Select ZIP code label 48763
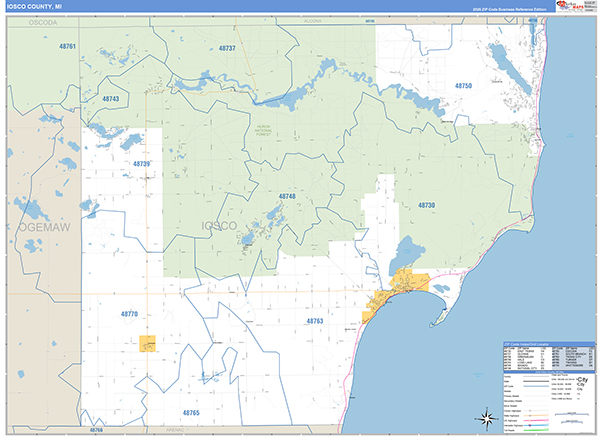The height and width of the screenshot is (436, 600). tap(315, 321)
